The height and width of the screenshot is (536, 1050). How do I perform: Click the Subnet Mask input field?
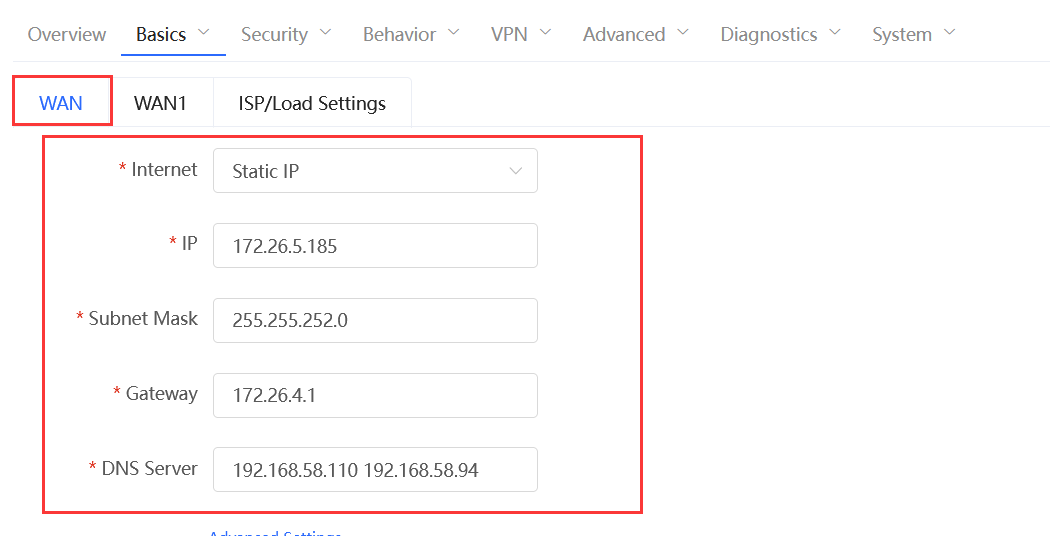375,320
